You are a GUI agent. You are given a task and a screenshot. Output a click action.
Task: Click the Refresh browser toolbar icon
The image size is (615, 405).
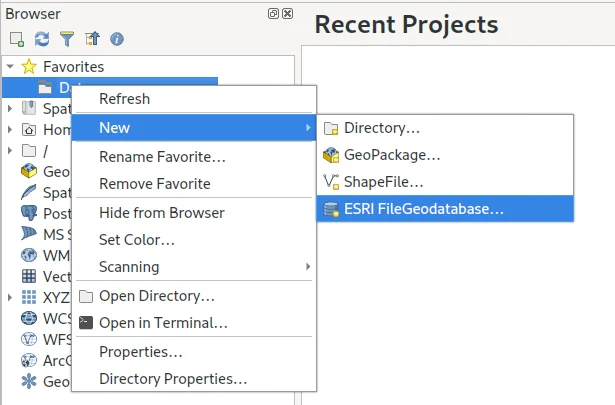(41, 39)
